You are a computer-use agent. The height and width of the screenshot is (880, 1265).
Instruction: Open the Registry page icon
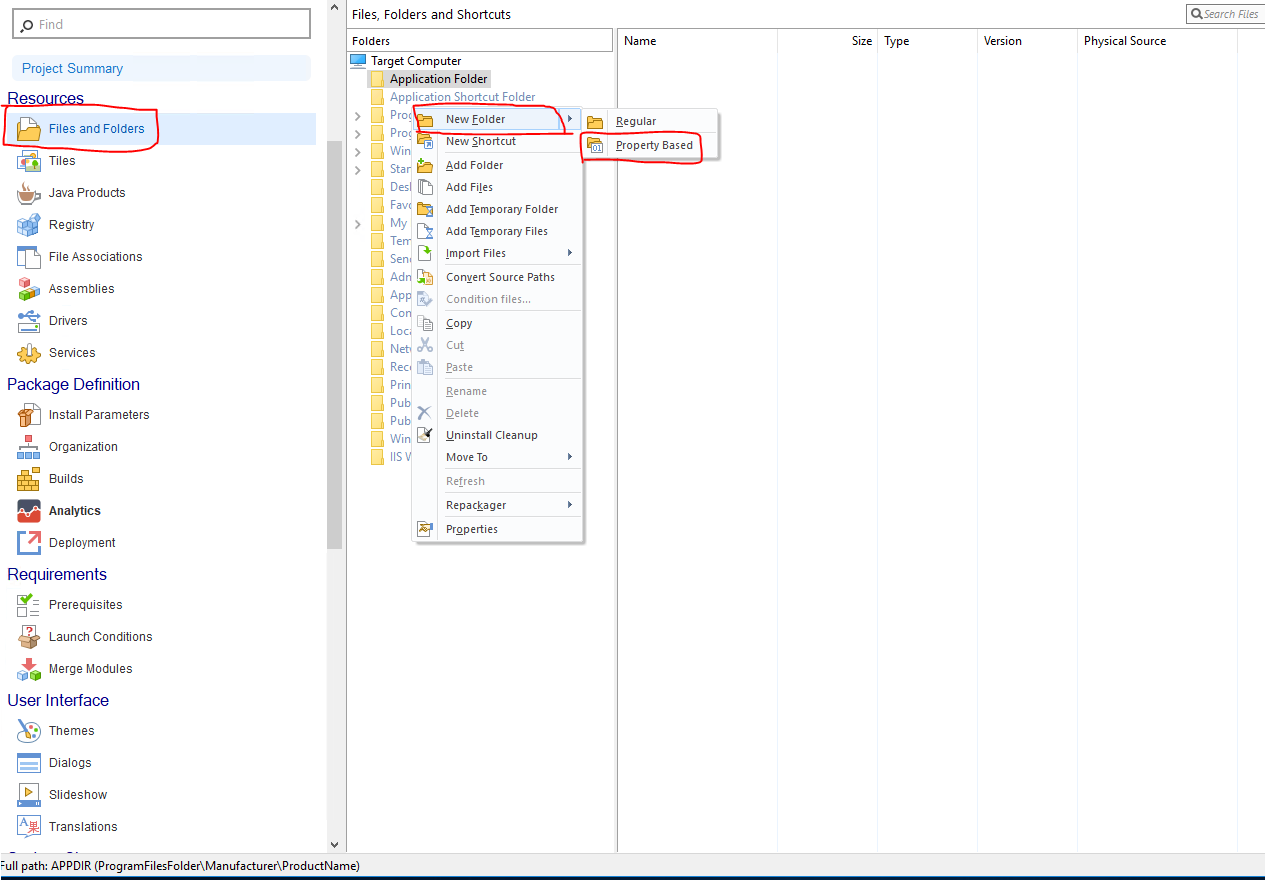pyautogui.click(x=29, y=225)
